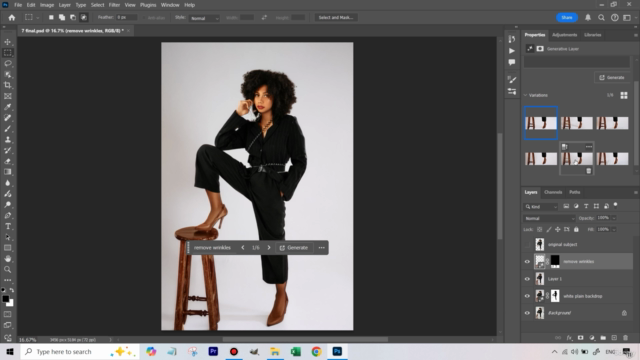The image size is (640, 360).
Task: Hide the white plain backdrop layer
Action: [x=527, y=296]
